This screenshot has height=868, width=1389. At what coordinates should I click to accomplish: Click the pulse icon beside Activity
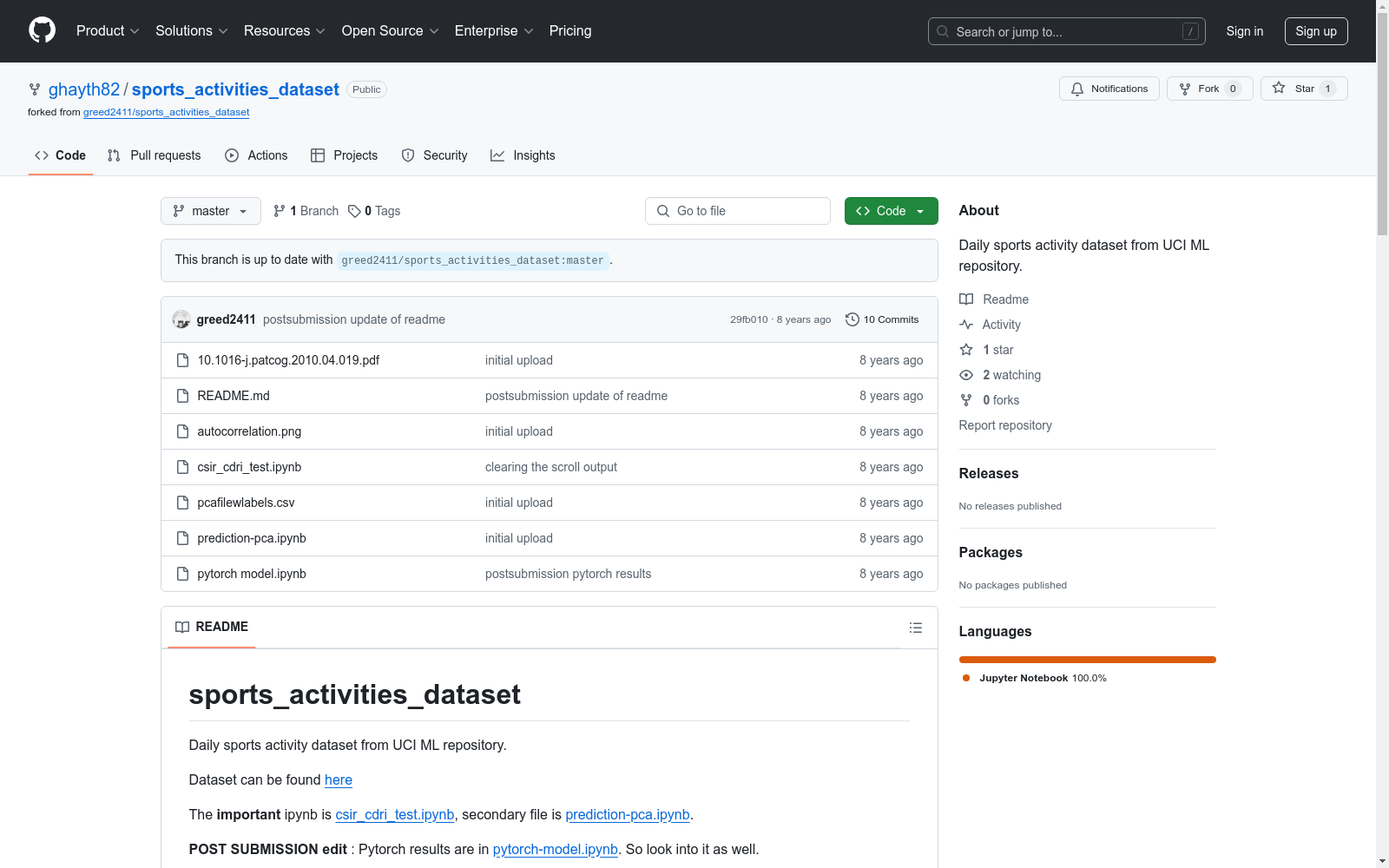tap(966, 325)
